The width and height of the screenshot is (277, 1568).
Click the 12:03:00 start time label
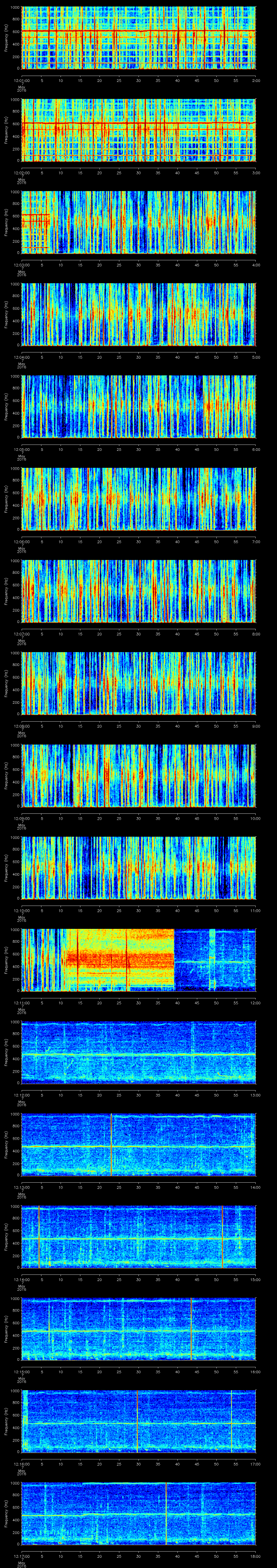(x=22, y=265)
